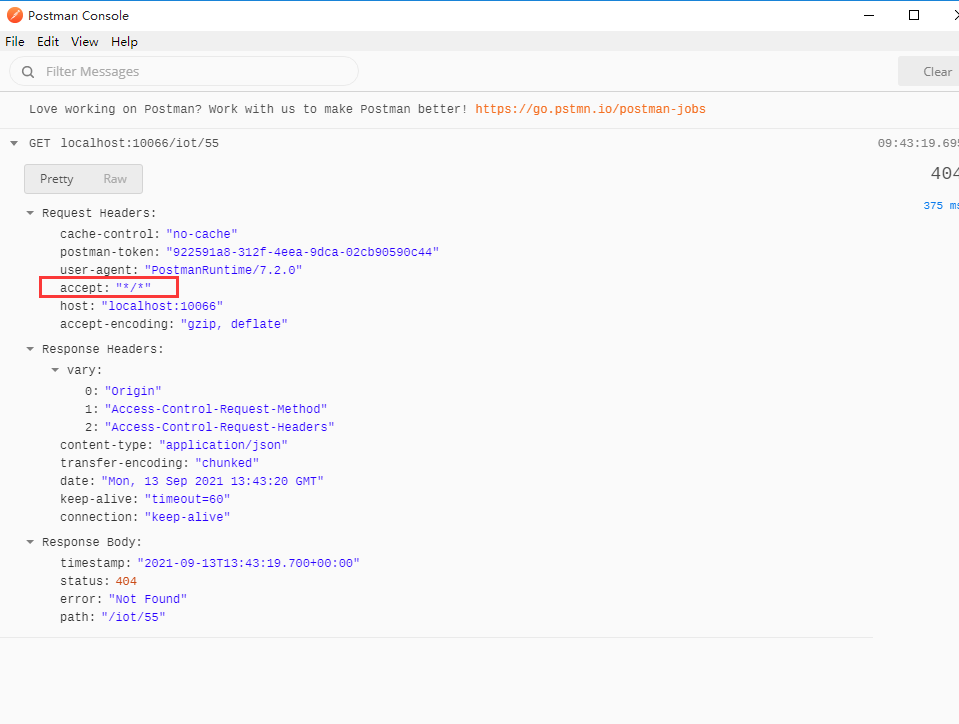Viewport: 959px width, 724px height.
Task: Click the search magnifier icon
Action: coord(28,72)
